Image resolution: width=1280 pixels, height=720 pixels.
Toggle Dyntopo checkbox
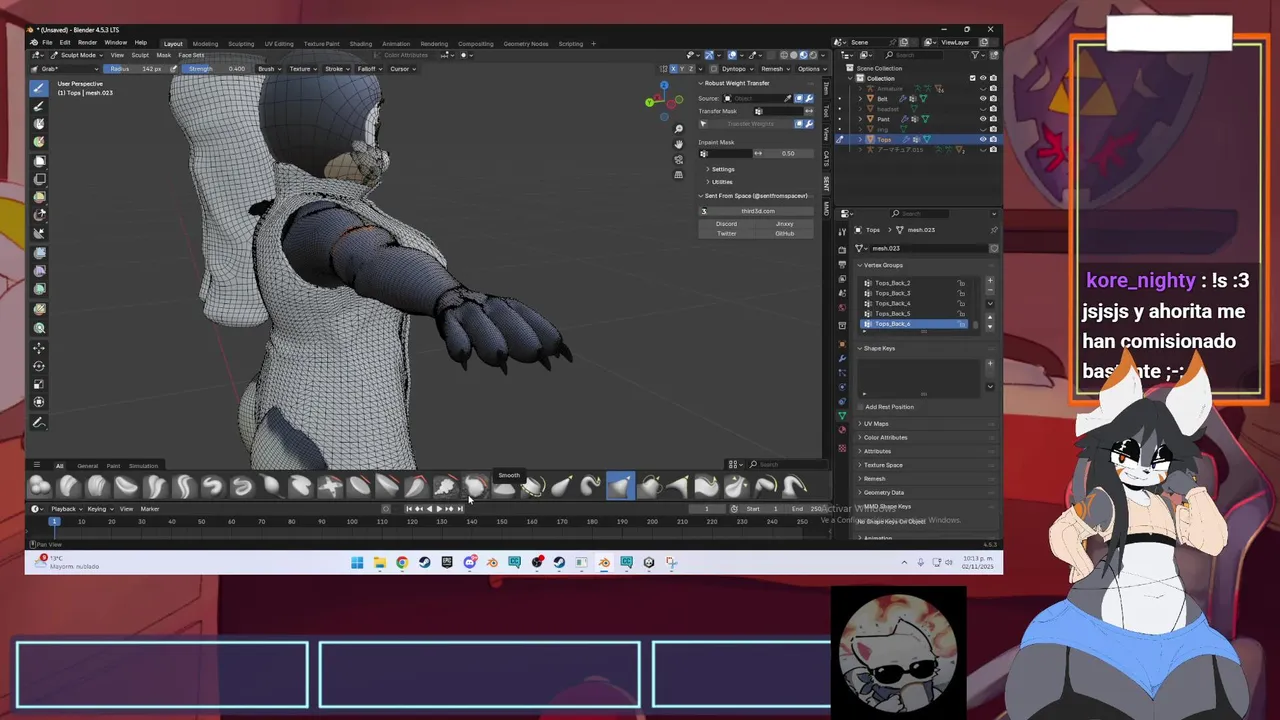point(715,69)
